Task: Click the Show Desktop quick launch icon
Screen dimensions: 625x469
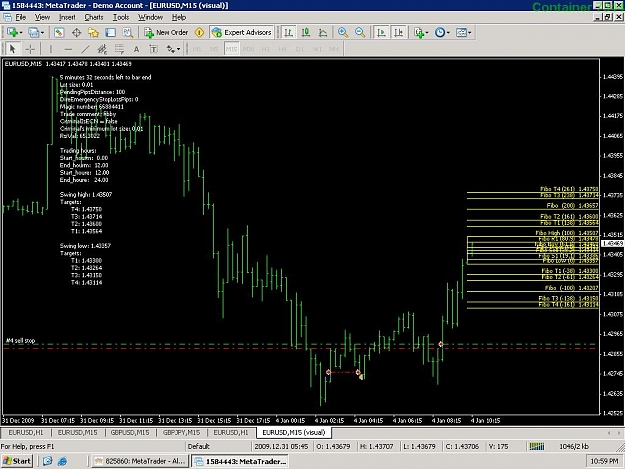Action: 47,461
